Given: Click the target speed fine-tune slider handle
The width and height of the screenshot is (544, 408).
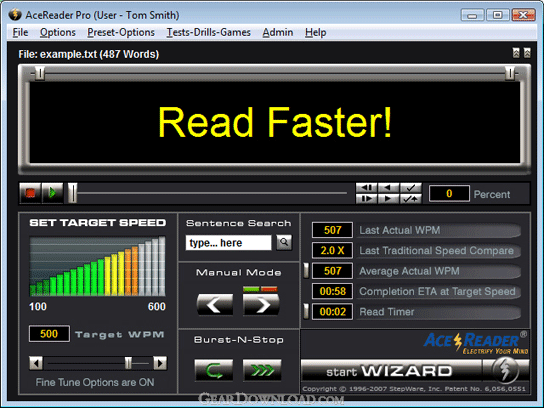Looking at the screenshot, I should coord(128,363).
